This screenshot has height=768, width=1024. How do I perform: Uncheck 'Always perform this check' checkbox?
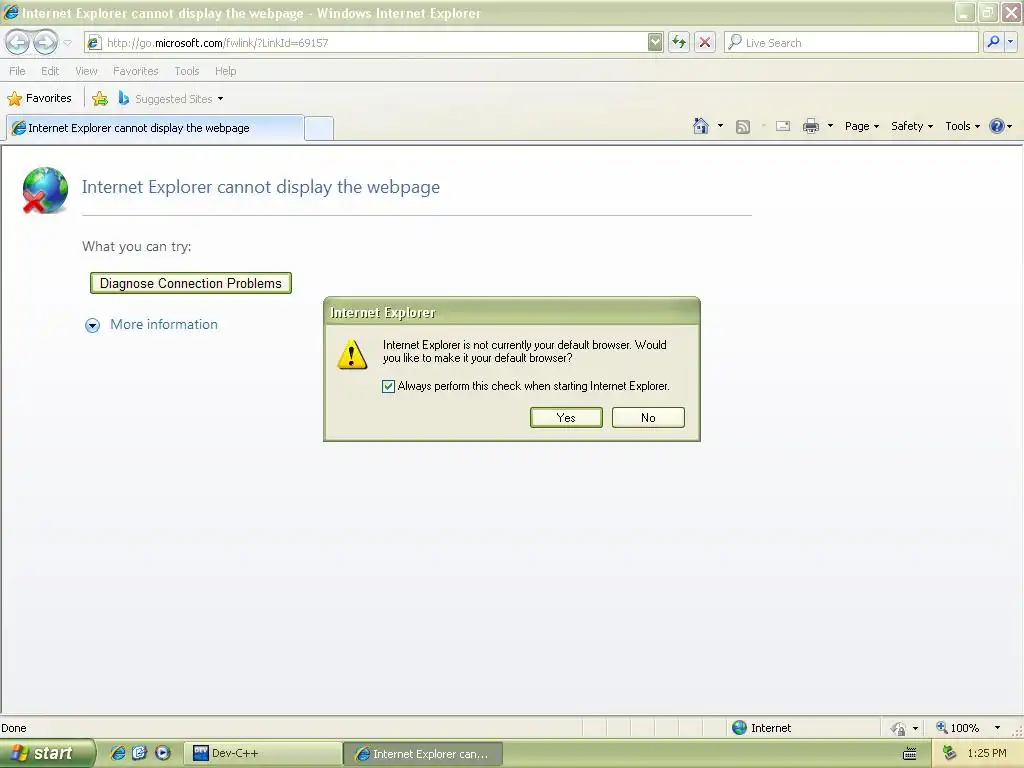coord(388,386)
